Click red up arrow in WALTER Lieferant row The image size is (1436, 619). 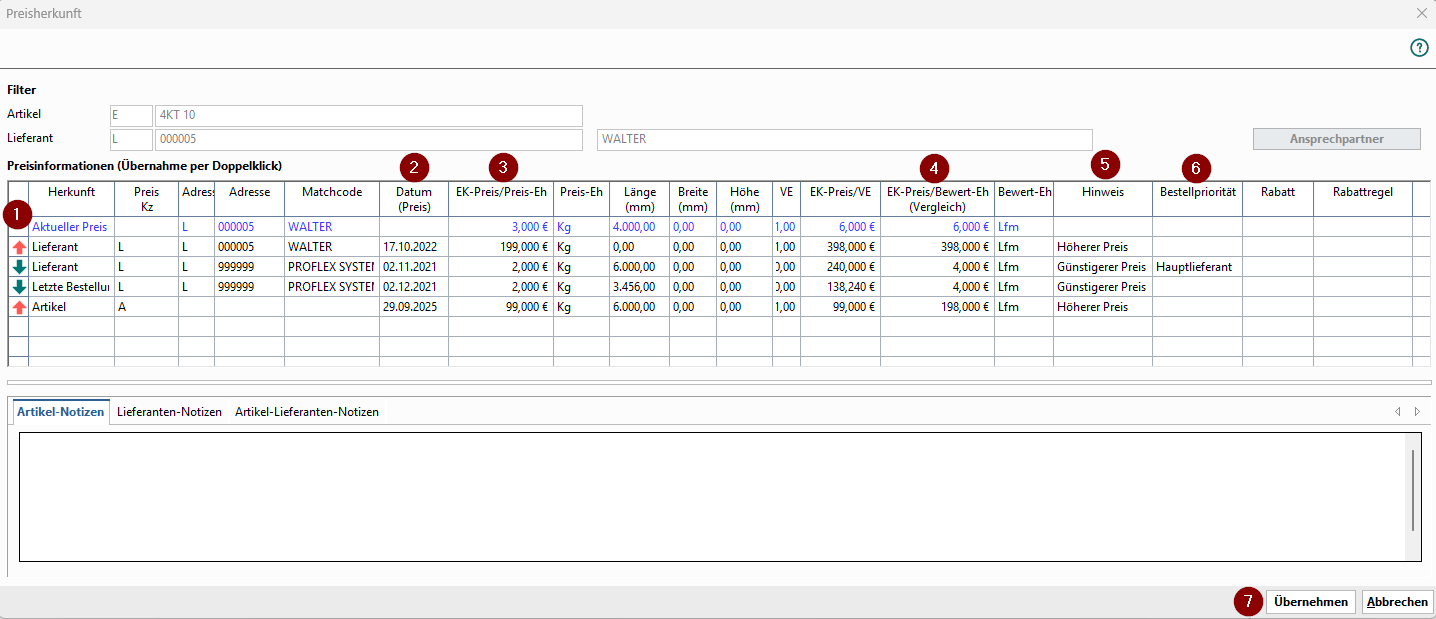(19, 247)
